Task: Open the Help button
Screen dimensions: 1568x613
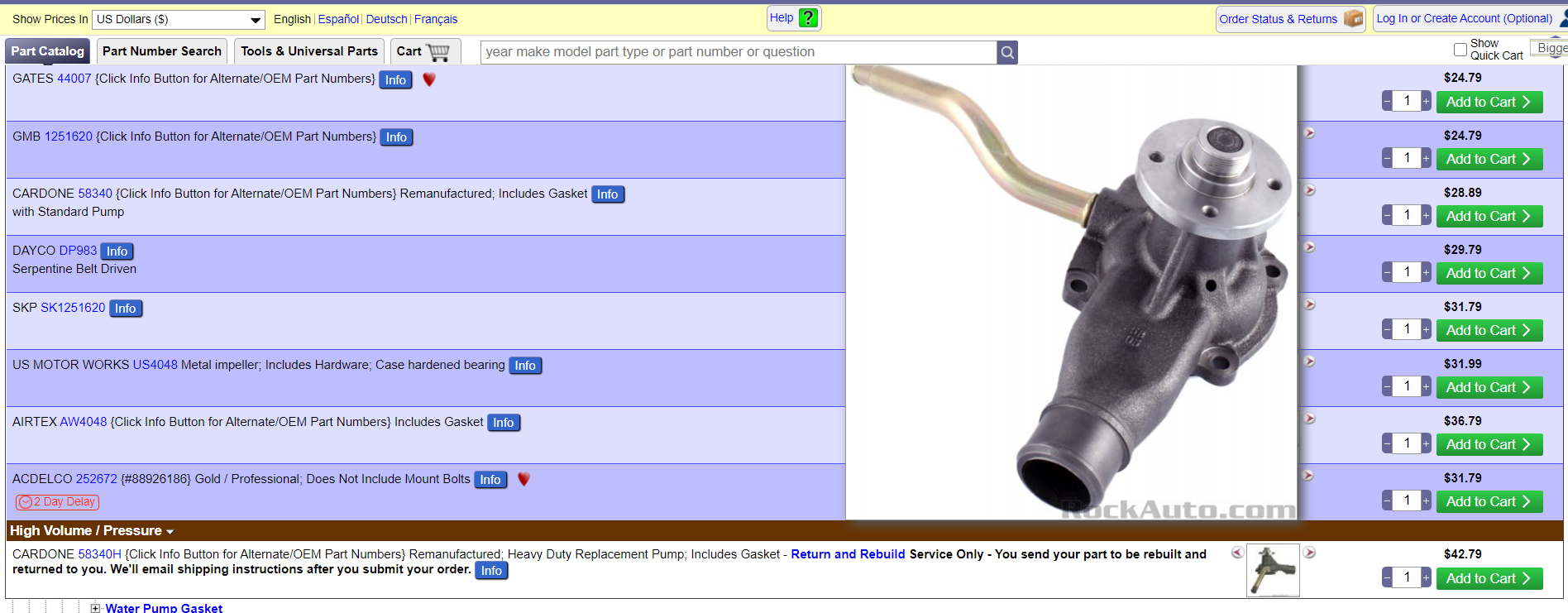Action: (794, 18)
